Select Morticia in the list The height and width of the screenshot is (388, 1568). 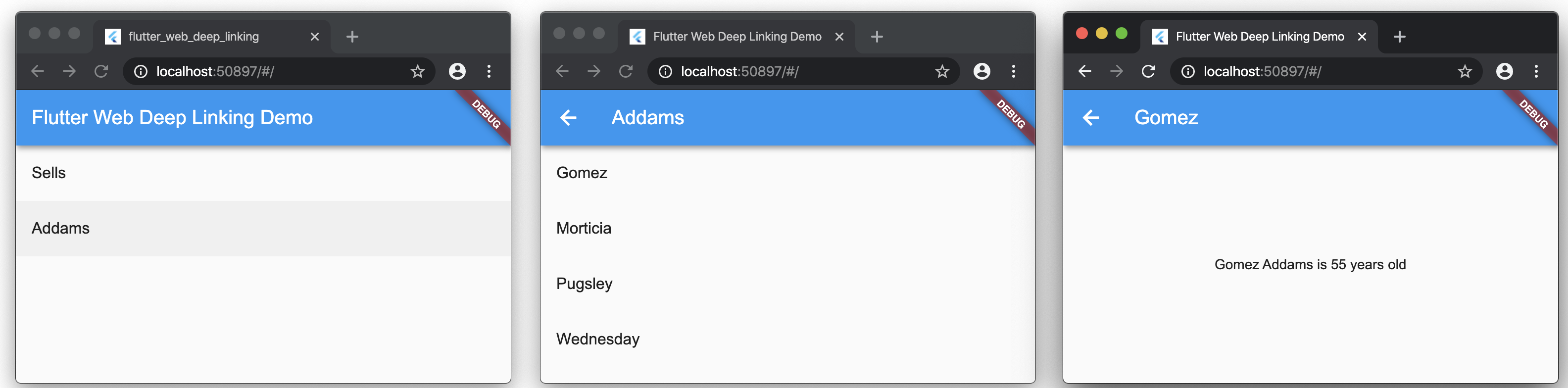[x=787, y=229]
